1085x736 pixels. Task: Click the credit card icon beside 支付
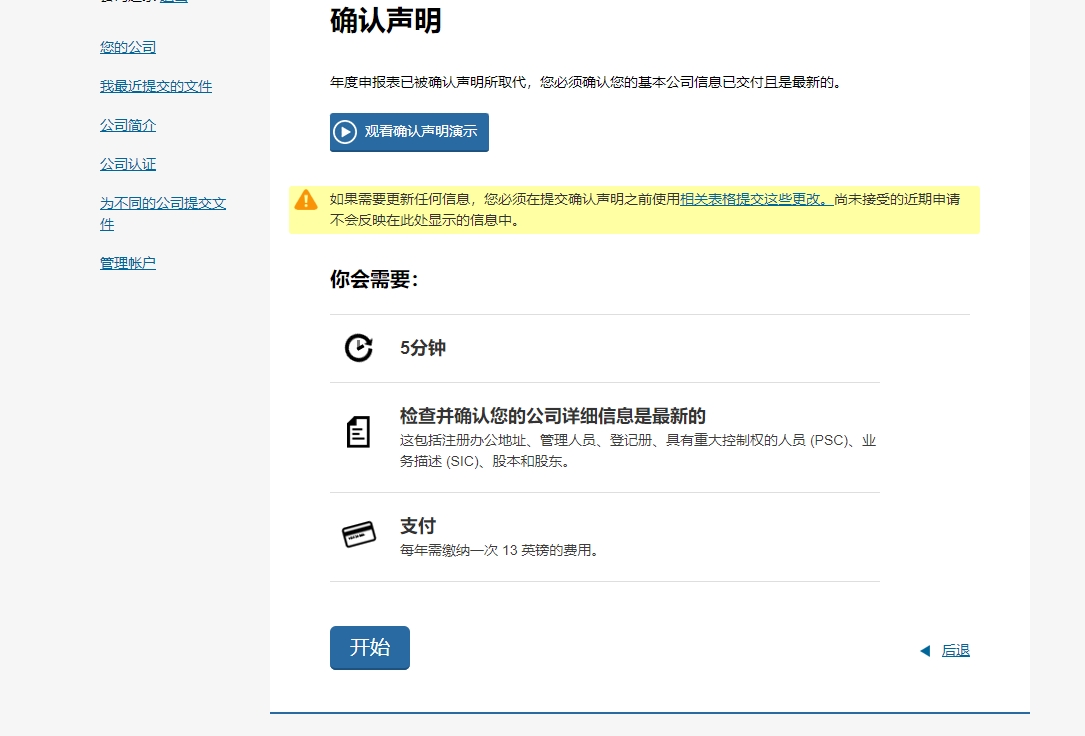coord(358,535)
